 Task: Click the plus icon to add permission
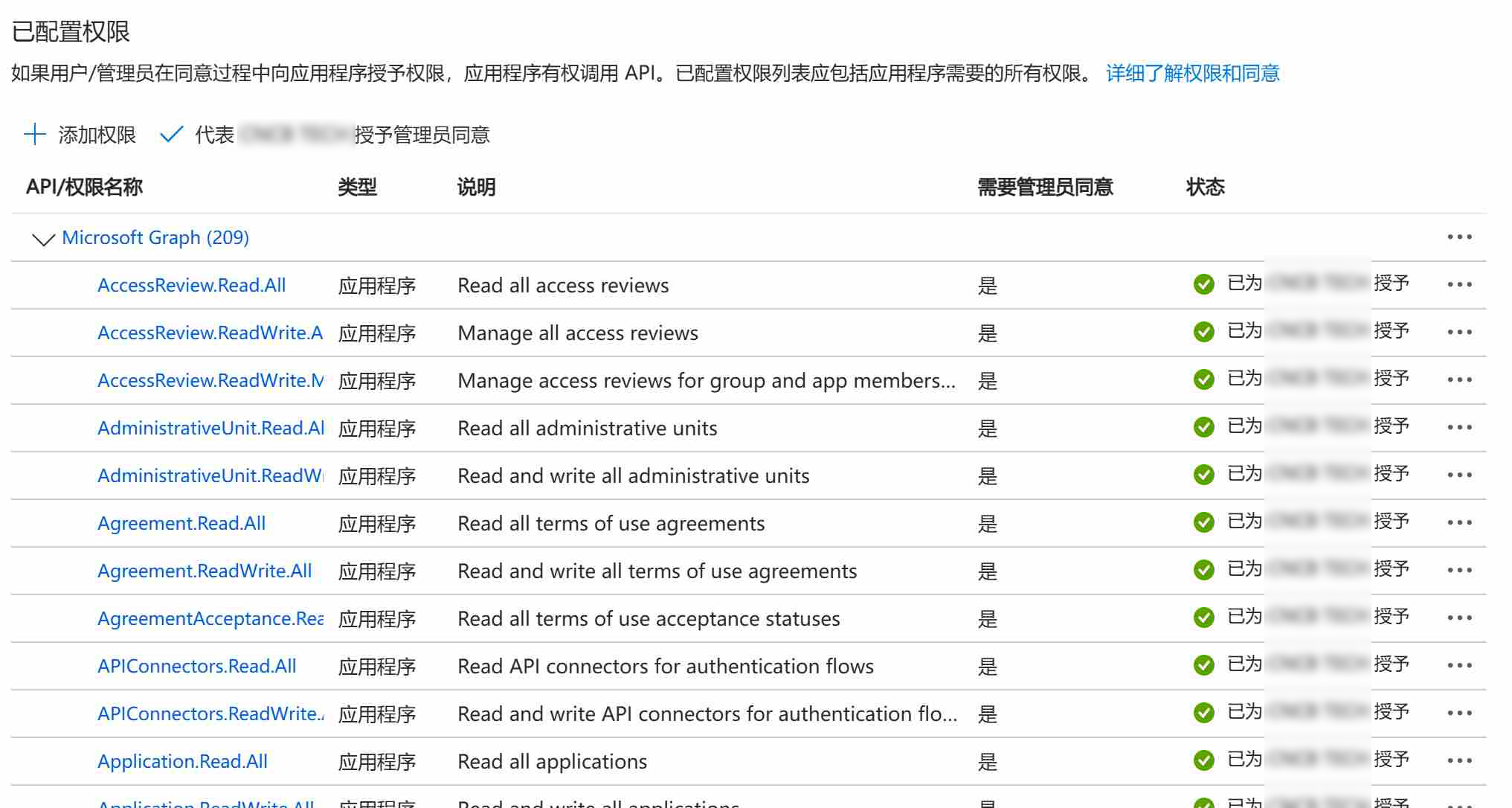pos(35,135)
